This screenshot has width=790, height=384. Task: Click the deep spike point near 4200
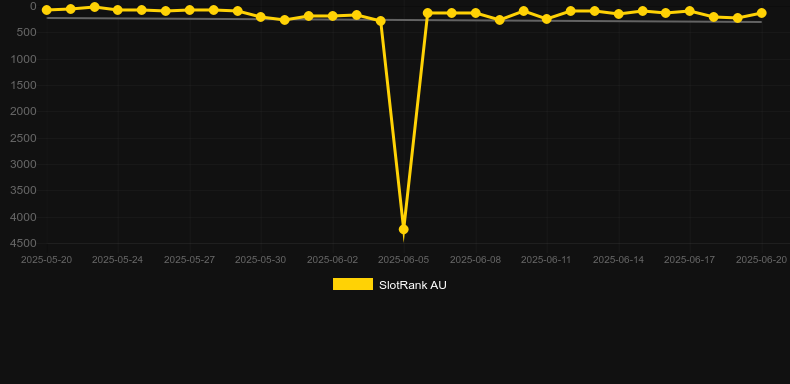(x=404, y=229)
